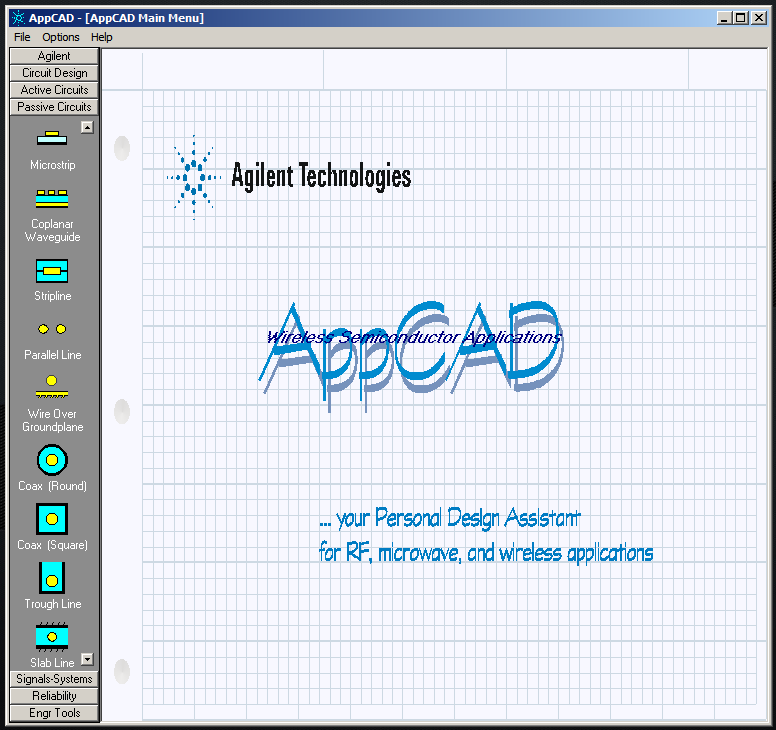
Task: Open the Slab Line icon
Action: coord(52,636)
